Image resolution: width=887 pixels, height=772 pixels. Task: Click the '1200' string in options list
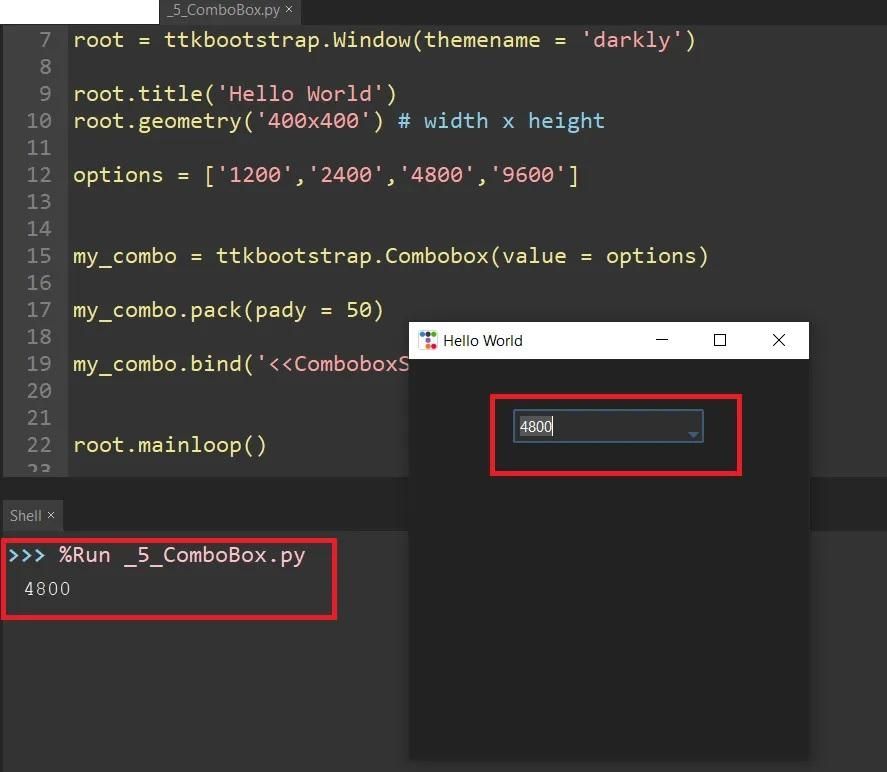point(255,175)
